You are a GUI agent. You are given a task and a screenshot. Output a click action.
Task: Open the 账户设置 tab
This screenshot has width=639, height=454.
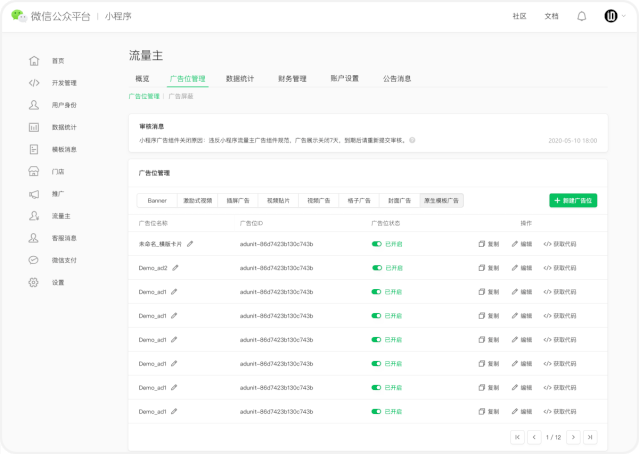[344, 78]
